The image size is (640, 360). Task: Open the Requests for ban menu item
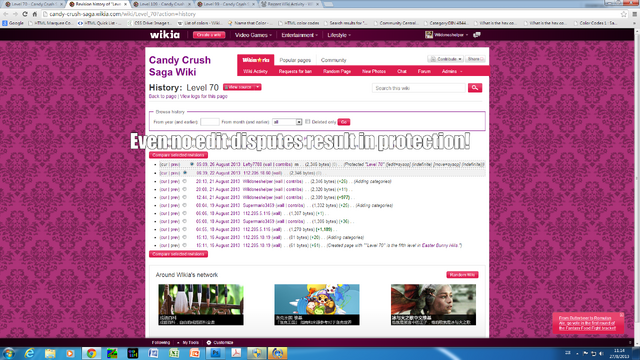295,71
